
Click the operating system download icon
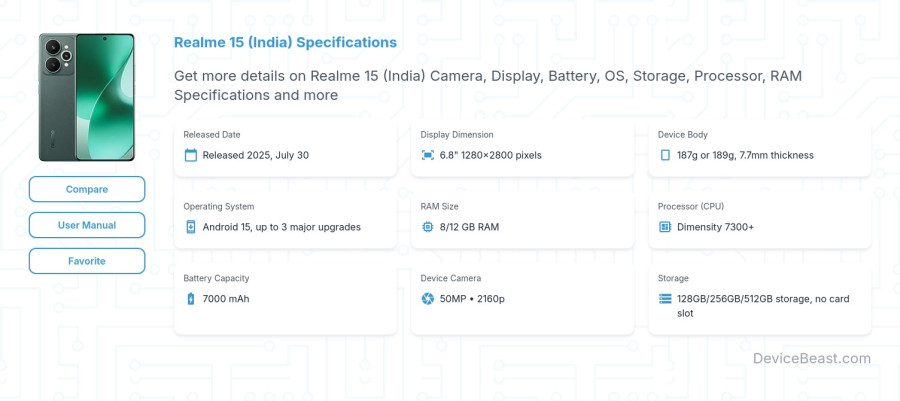pos(191,227)
